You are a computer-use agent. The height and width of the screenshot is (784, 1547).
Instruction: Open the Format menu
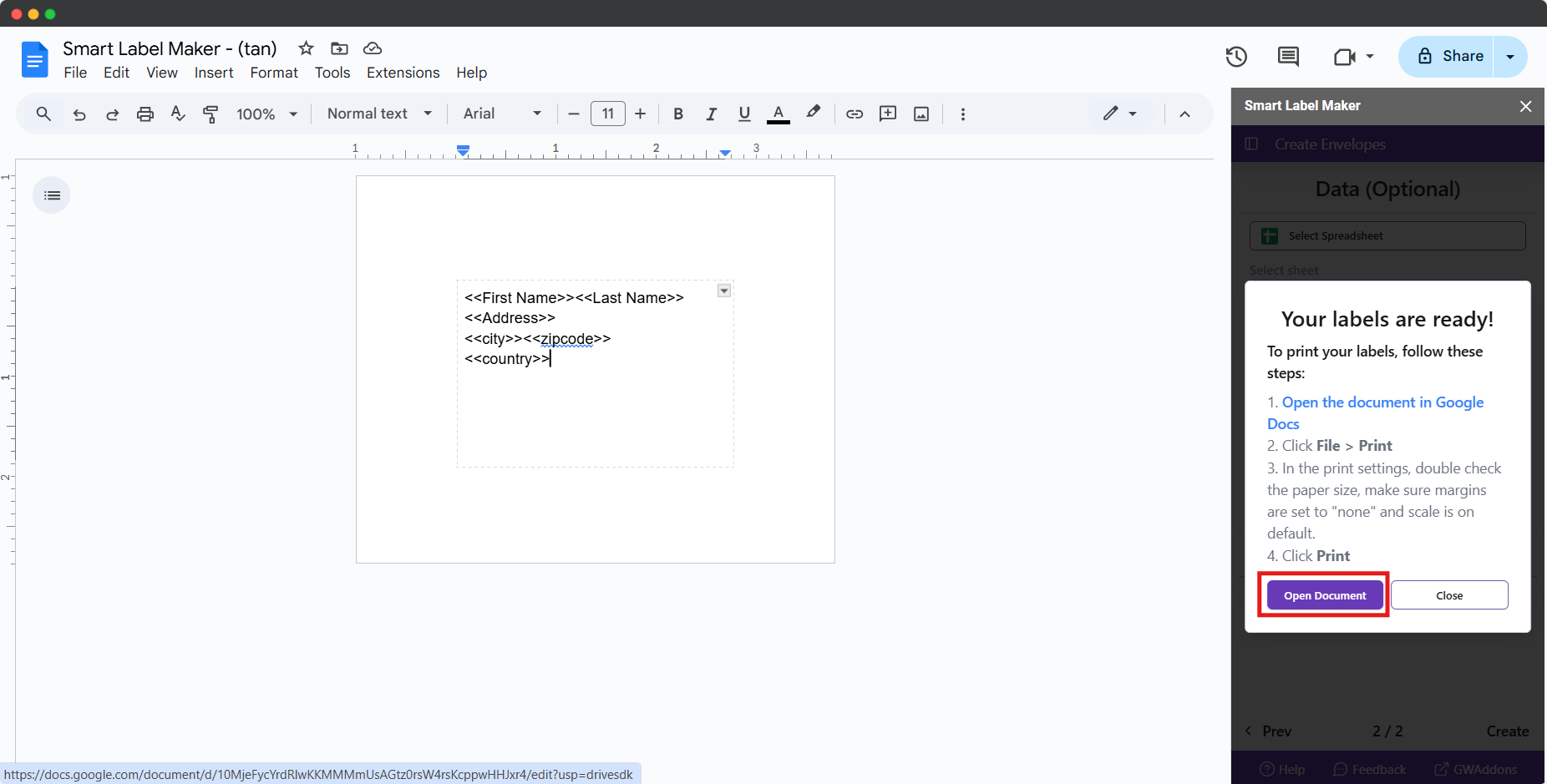tap(274, 73)
